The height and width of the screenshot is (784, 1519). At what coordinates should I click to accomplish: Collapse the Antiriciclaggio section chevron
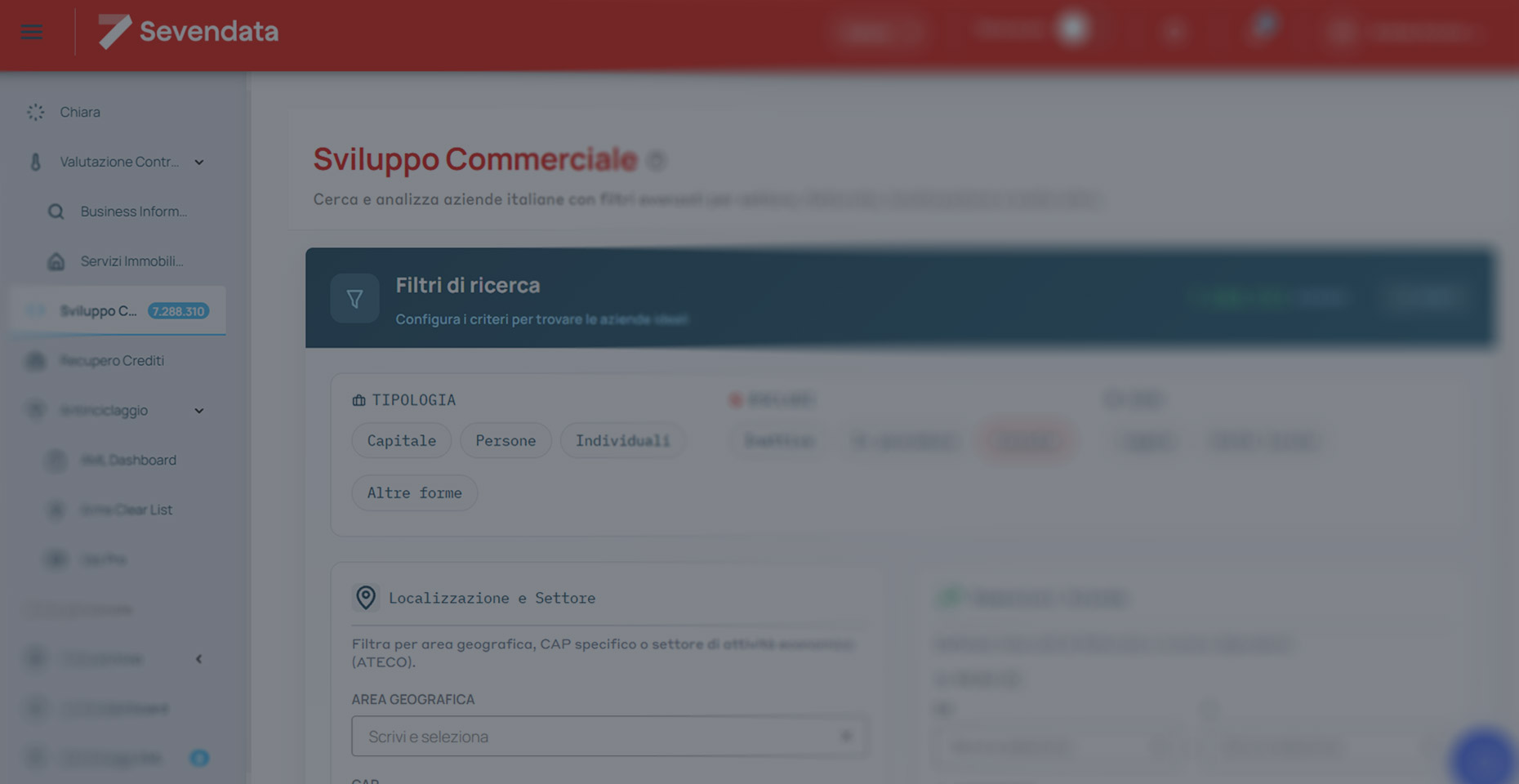tap(199, 411)
